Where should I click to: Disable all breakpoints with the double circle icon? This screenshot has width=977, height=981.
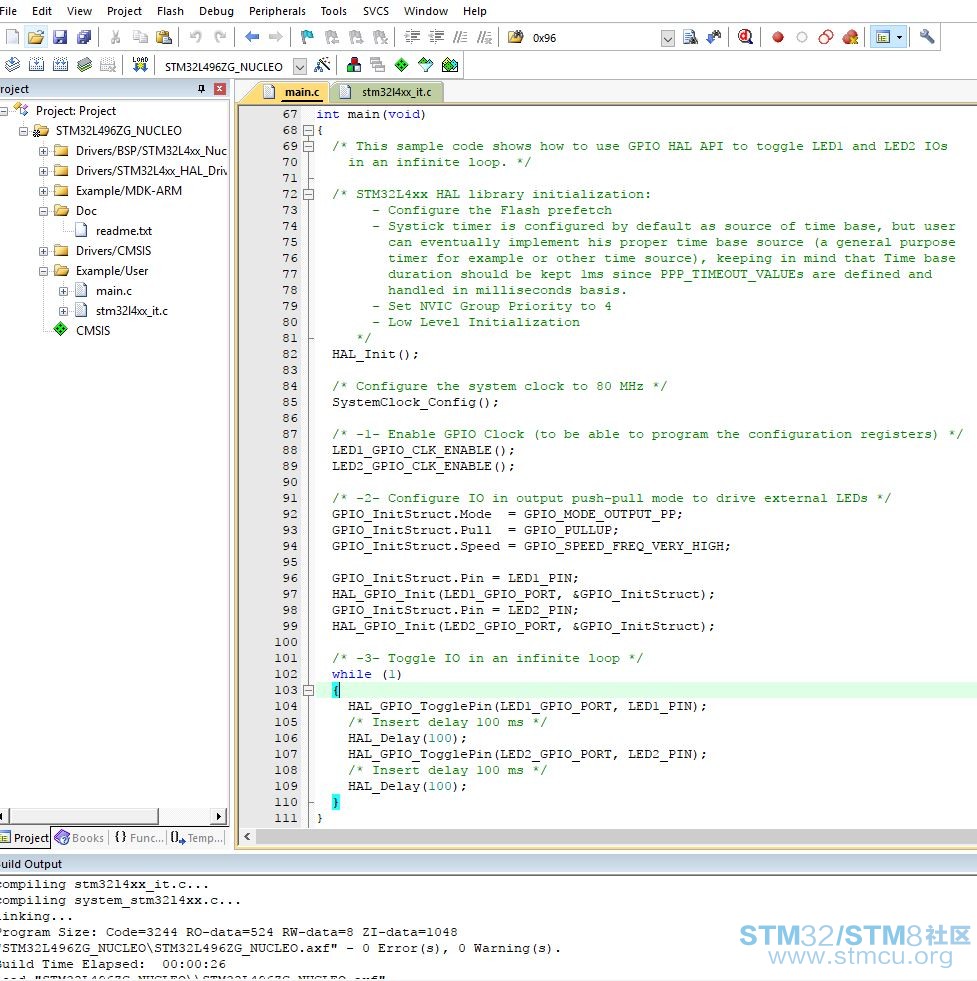pyautogui.click(x=826, y=37)
